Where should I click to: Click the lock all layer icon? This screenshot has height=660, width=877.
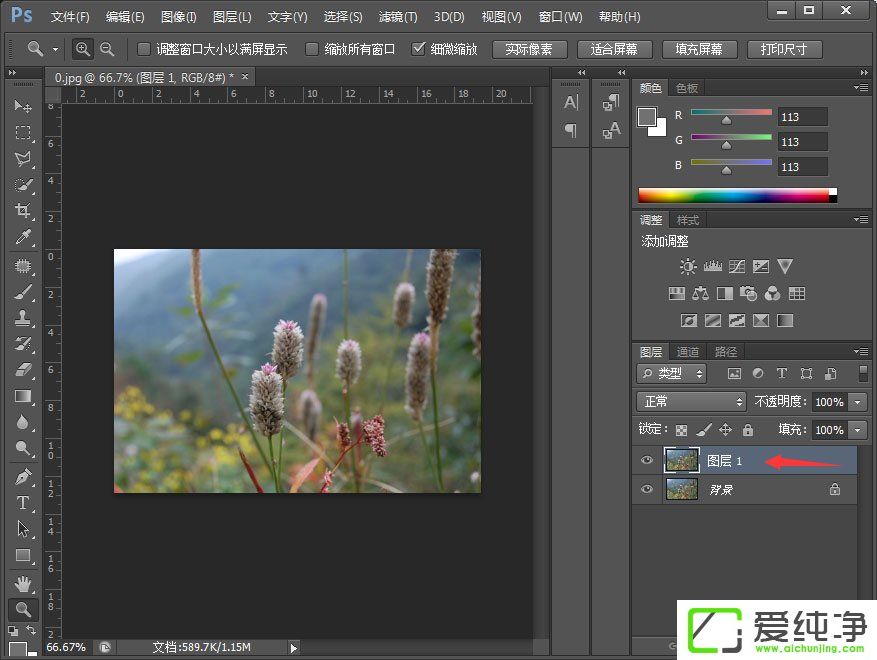(747, 430)
